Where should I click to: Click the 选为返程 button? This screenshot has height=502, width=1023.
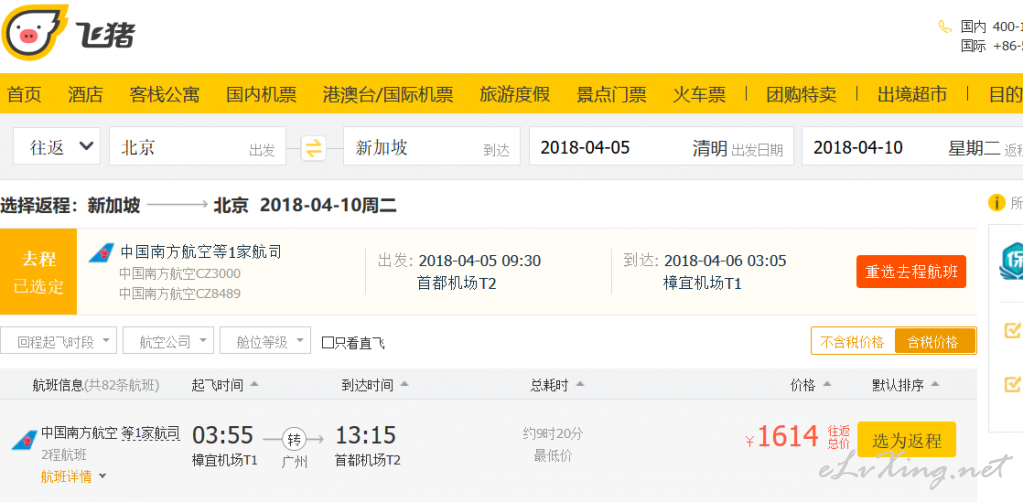(x=906, y=440)
